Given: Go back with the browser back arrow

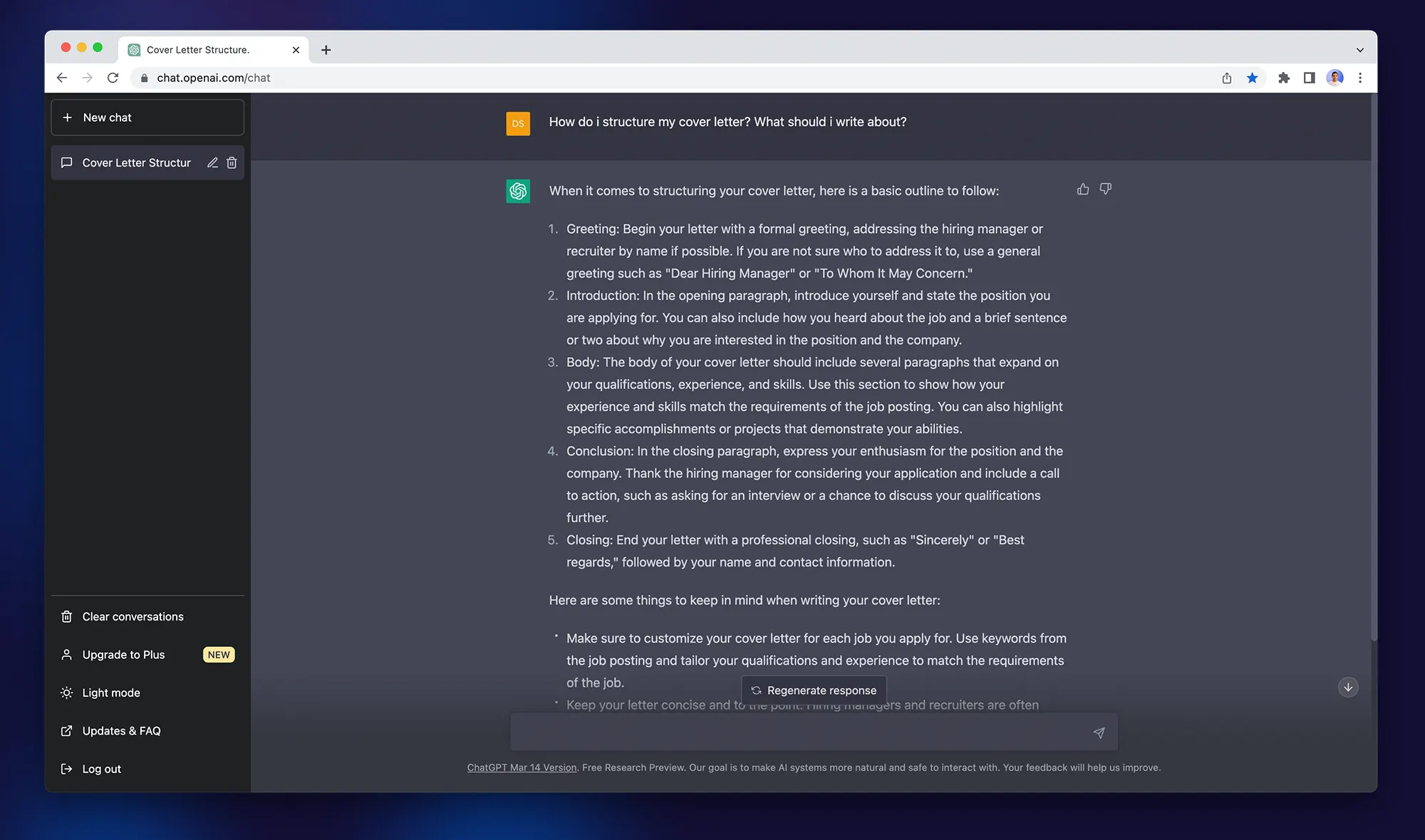Looking at the screenshot, I should click(62, 78).
